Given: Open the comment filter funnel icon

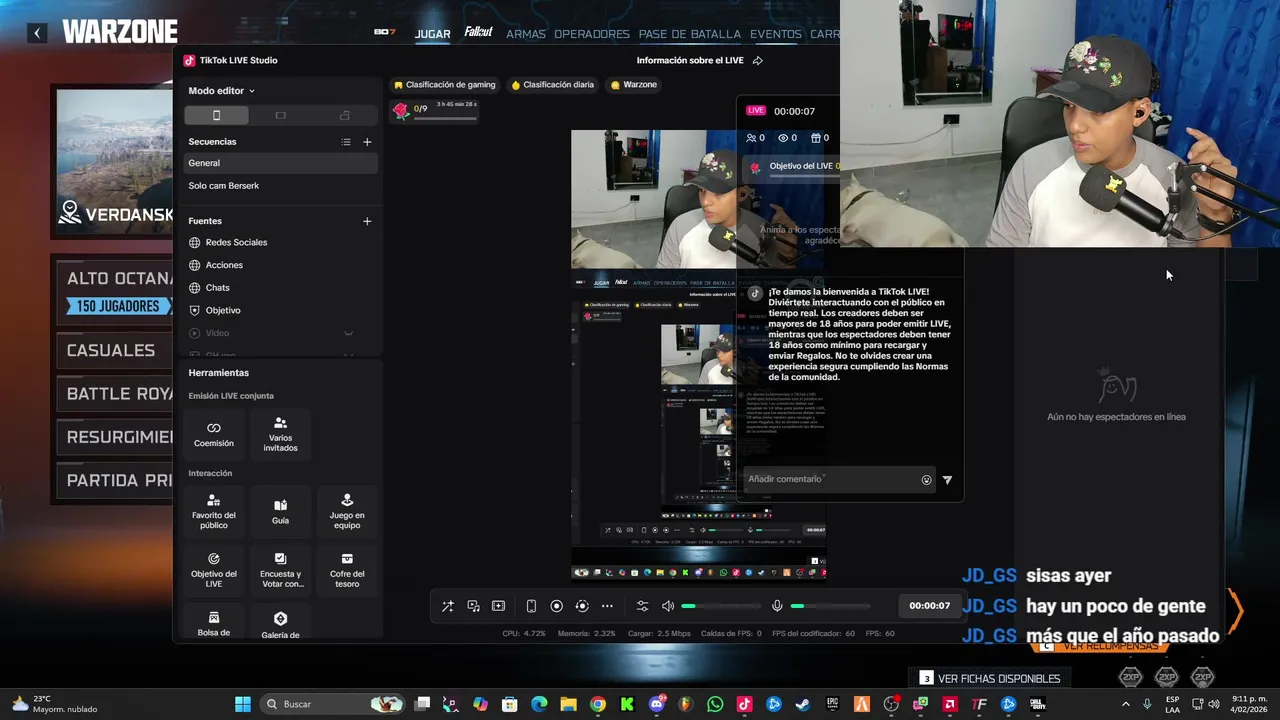Looking at the screenshot, I should pyautogui.click(x=947, y=480).
